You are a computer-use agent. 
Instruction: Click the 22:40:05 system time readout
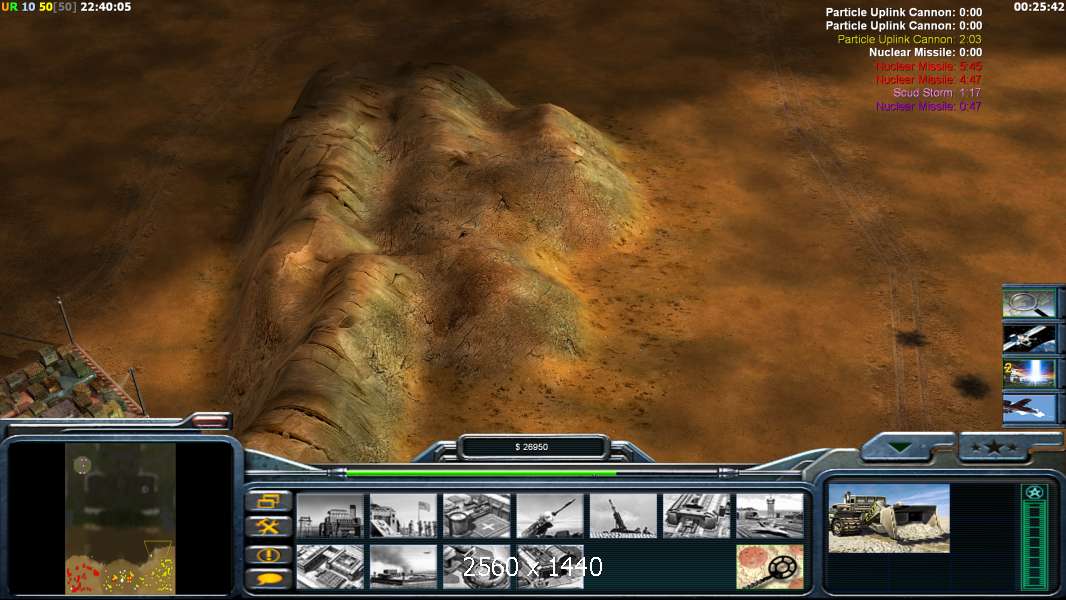tap(105, 7)
